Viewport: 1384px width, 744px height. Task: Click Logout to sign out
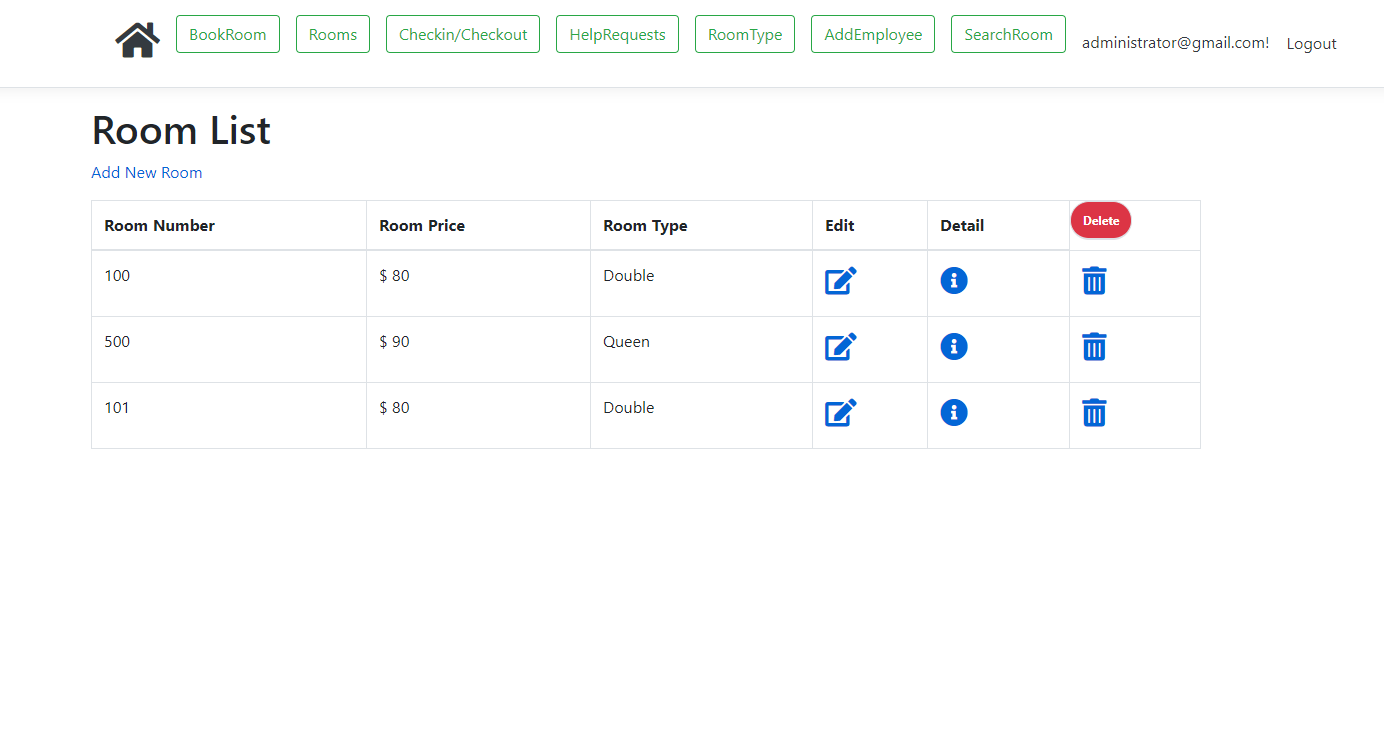coord(1311,43)
